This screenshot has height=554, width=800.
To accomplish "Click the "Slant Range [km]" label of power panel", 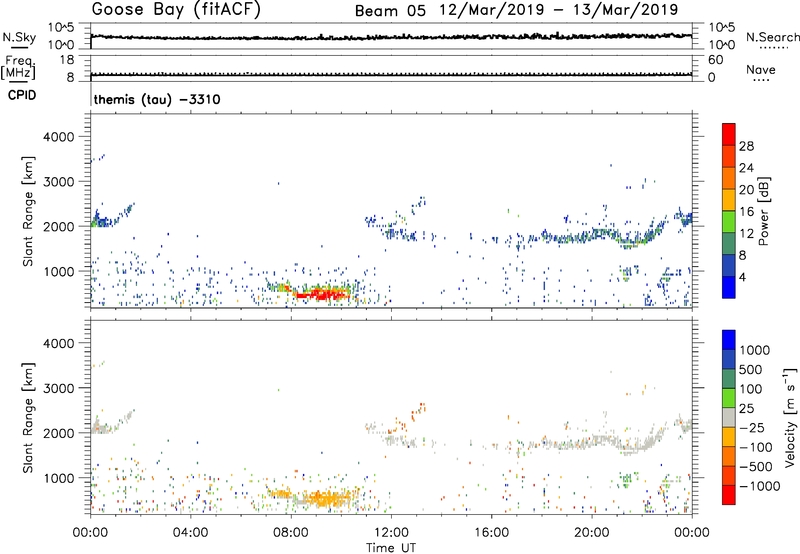I will tap(28, 211).
